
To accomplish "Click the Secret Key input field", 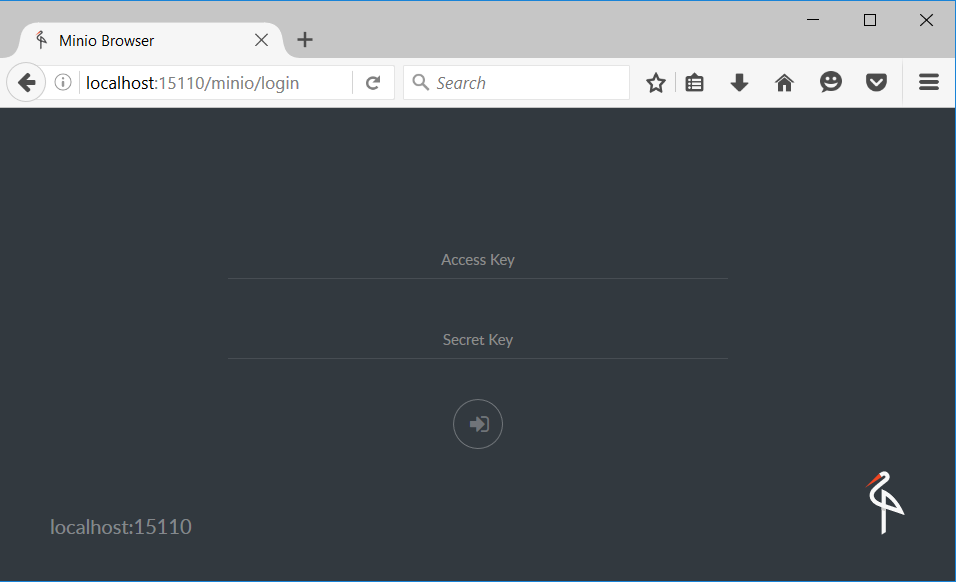I will 477,340.
